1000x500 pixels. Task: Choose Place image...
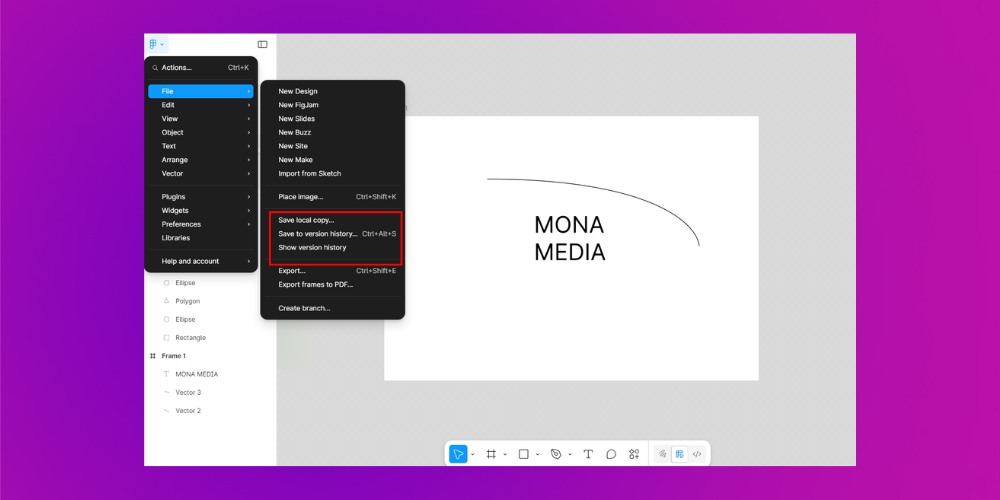[x=333, y=197]
